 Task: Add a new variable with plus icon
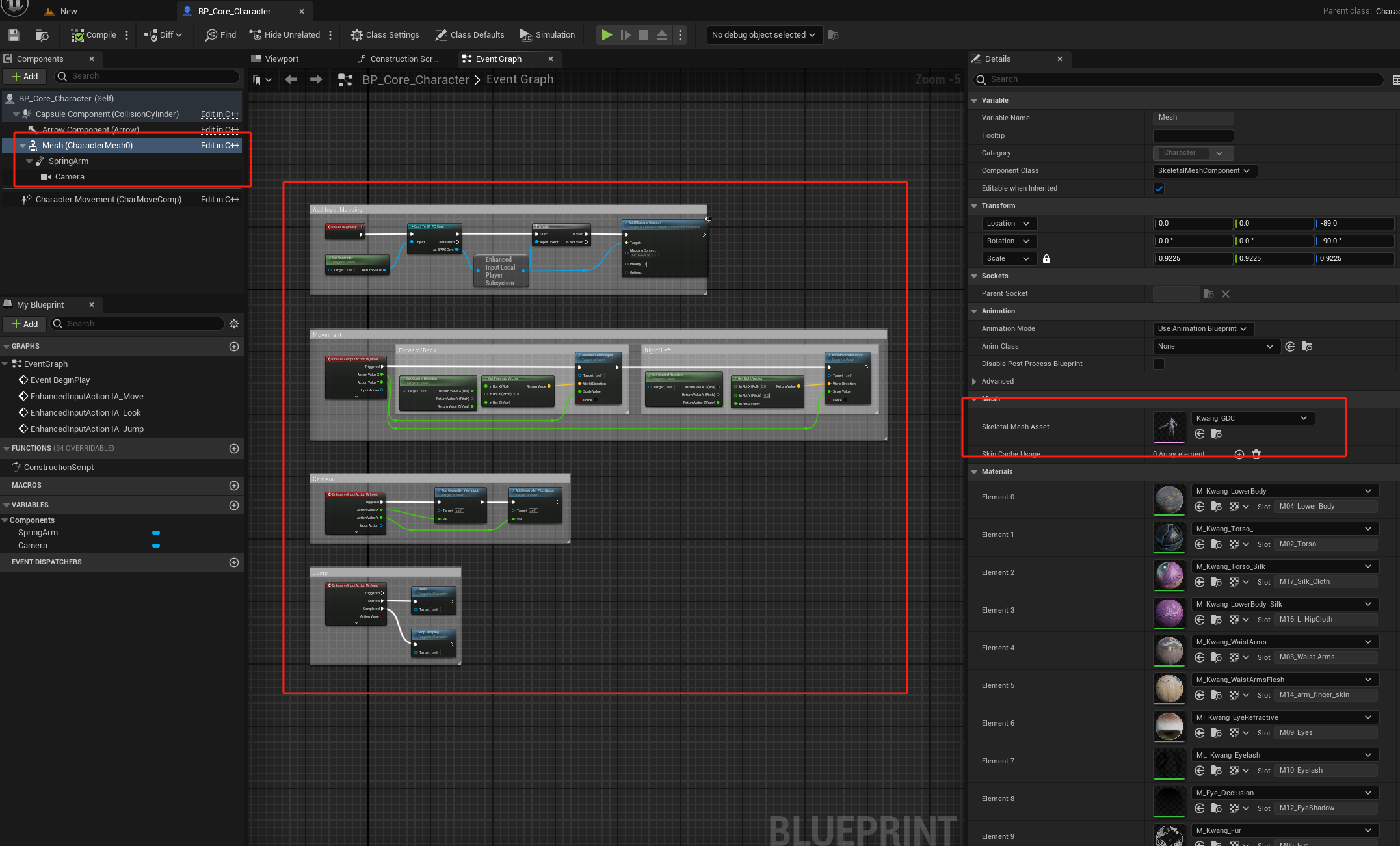234,505
